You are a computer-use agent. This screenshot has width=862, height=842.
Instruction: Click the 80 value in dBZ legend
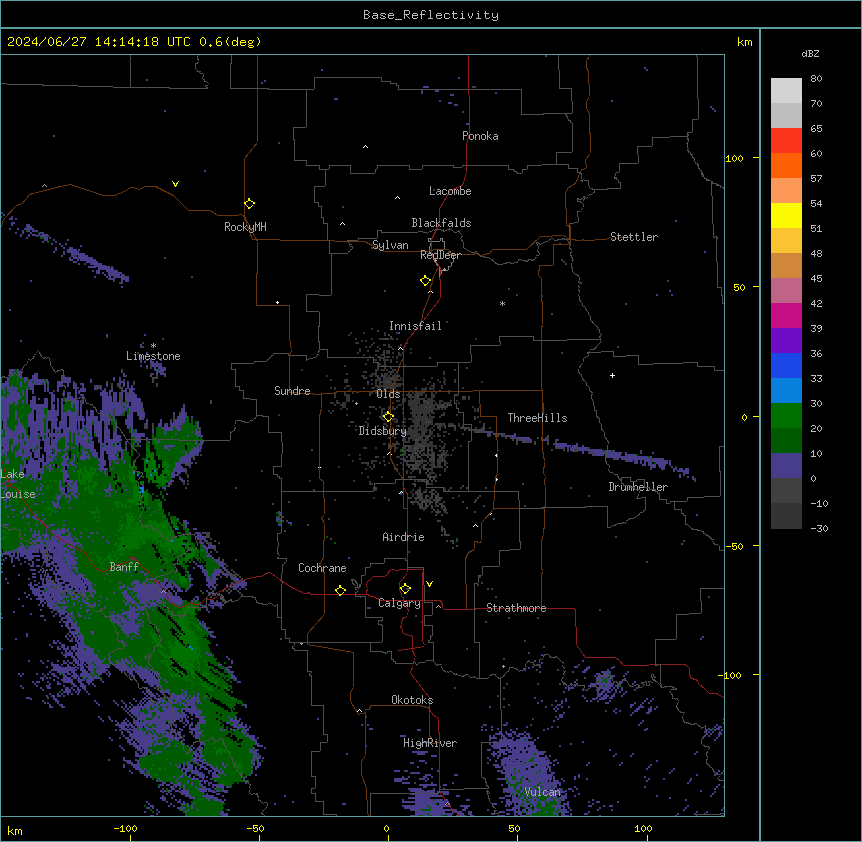click(x=816, y=79)
